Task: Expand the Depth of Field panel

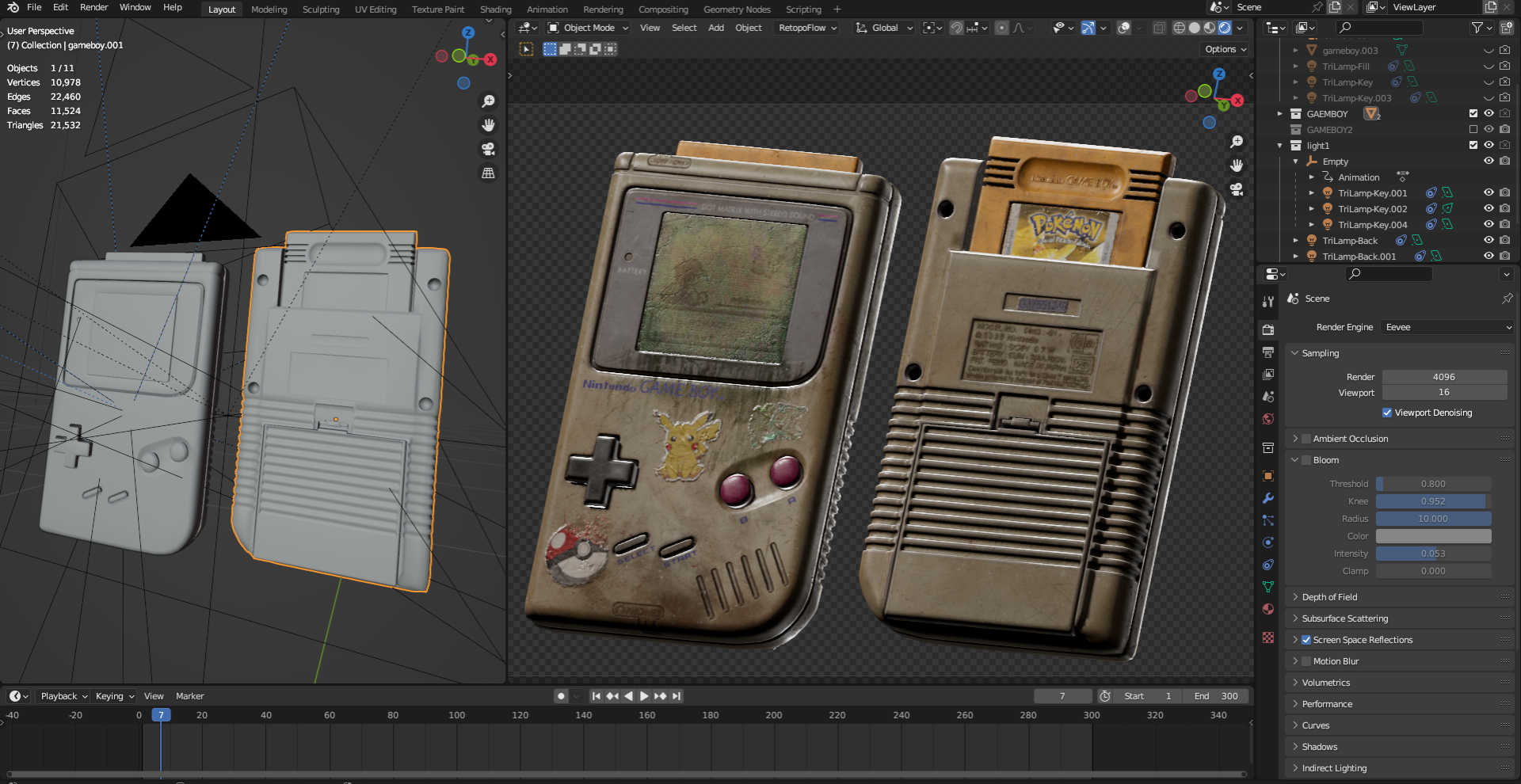Action: pos(1295,597)
